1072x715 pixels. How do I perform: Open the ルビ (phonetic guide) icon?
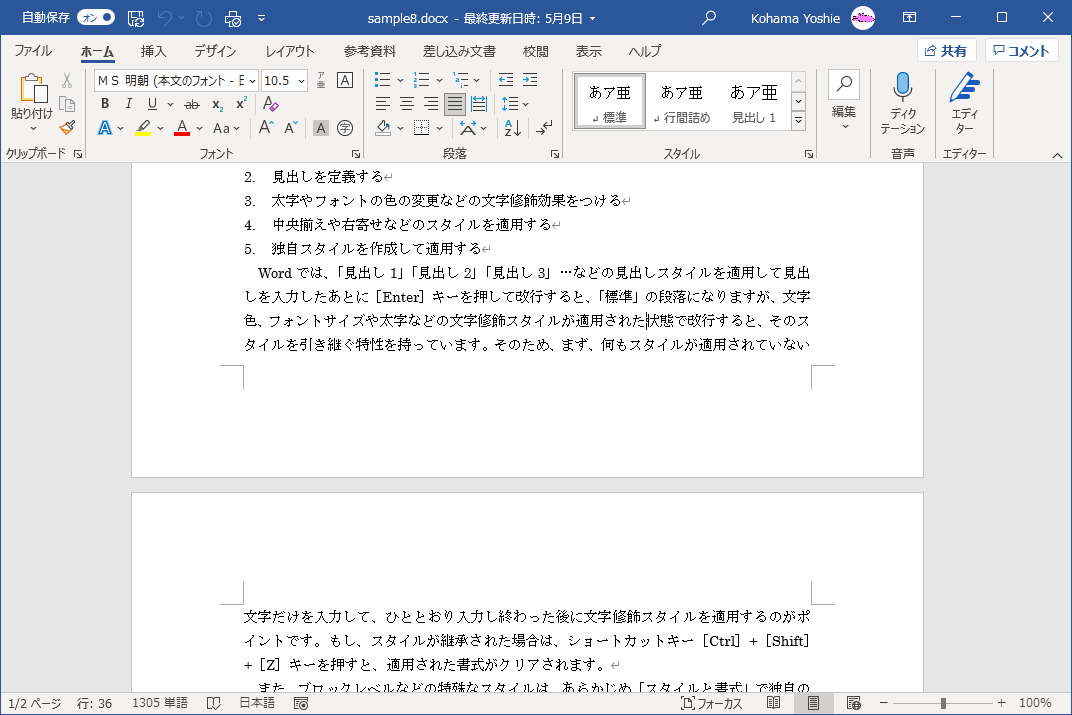pyautogui.click(x=322, y=81)
